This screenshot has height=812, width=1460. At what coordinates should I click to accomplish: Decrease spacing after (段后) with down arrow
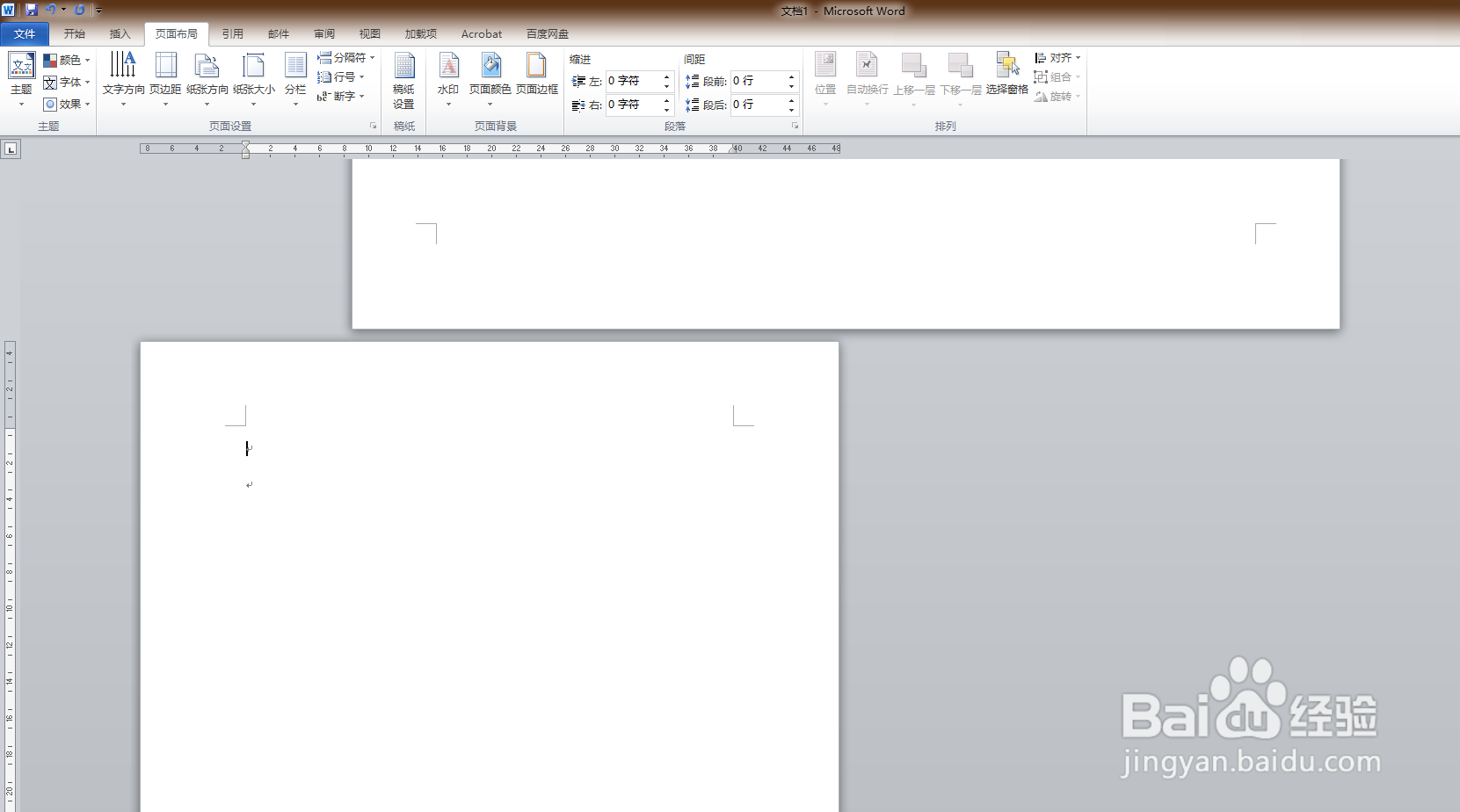click(792, 110)
